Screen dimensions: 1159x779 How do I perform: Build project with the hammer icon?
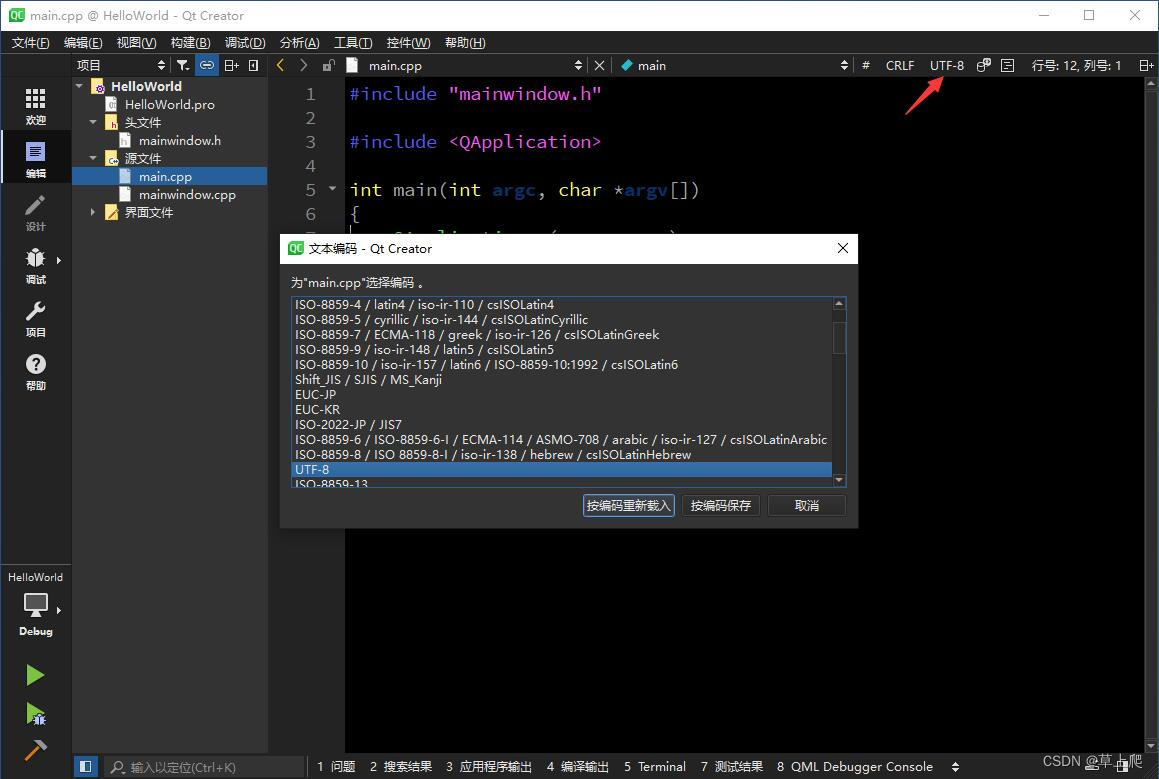tap(35, 750)
